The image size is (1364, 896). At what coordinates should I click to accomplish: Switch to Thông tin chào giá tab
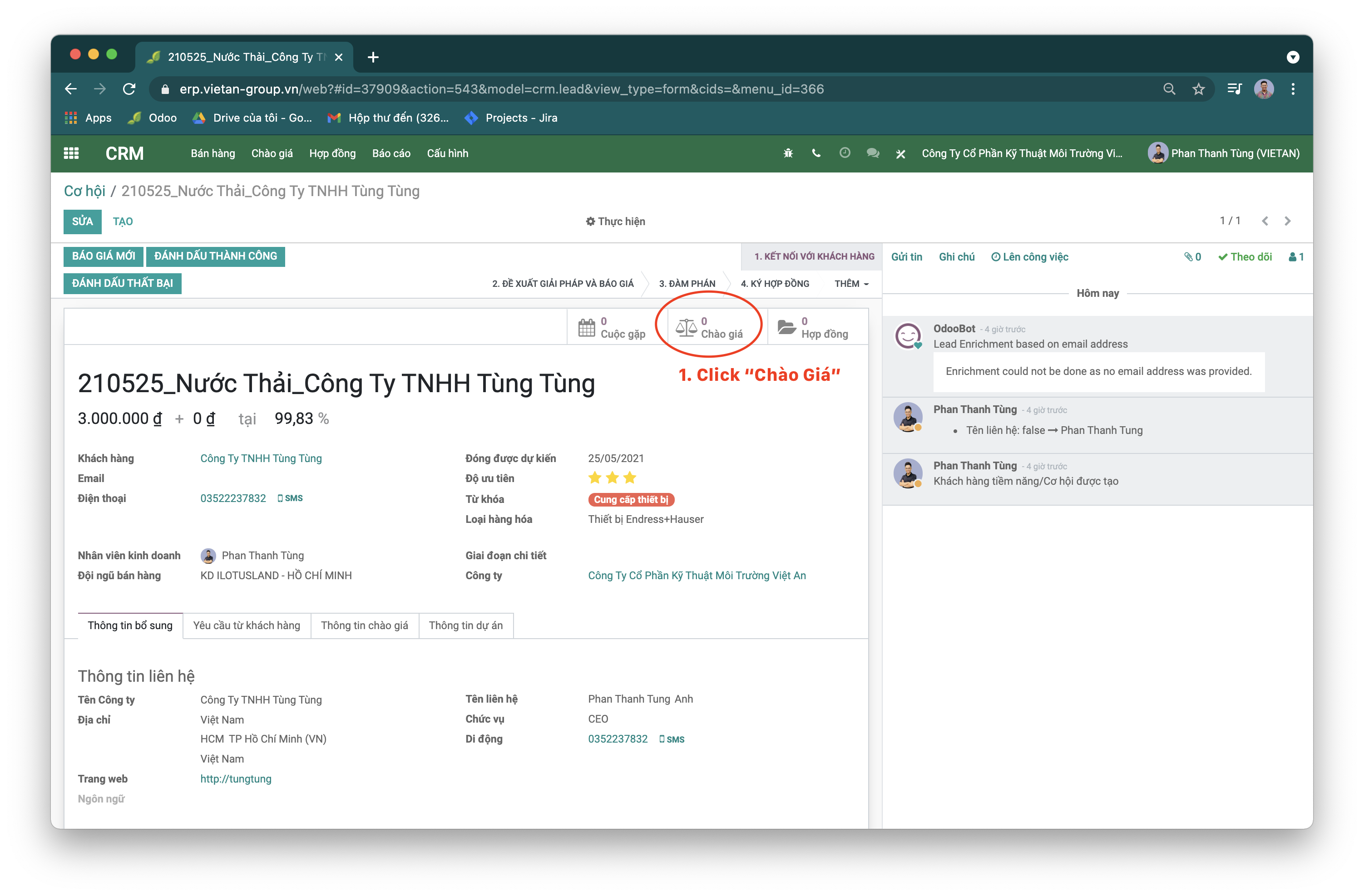(x=365, y=625)
